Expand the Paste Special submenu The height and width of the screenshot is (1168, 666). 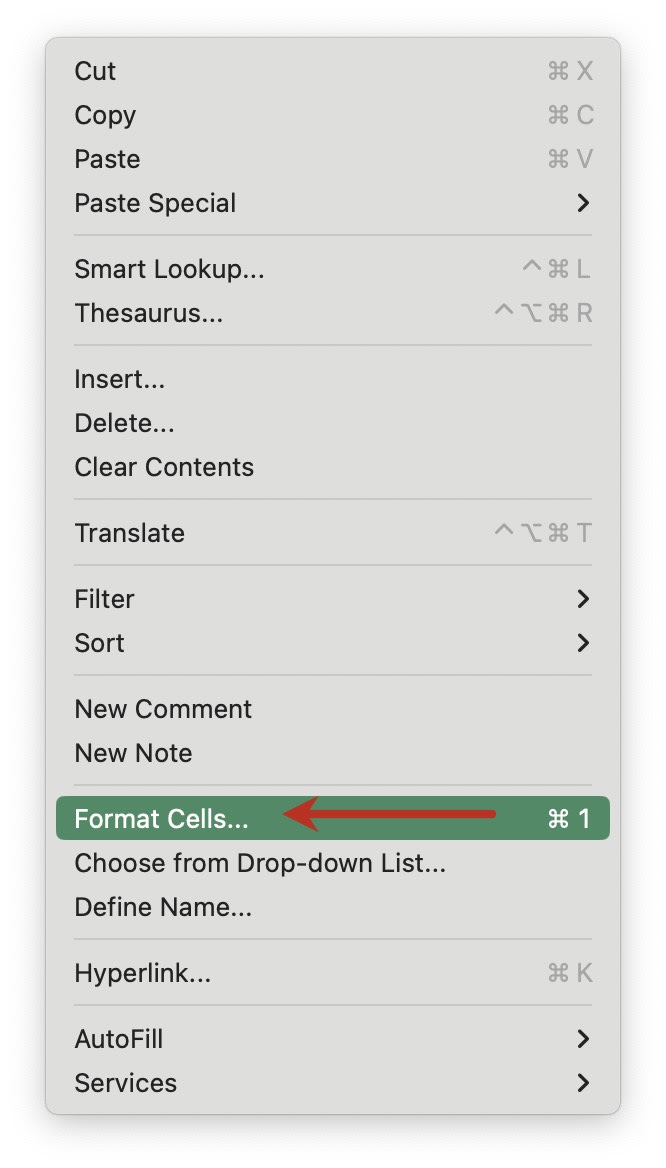155,203
